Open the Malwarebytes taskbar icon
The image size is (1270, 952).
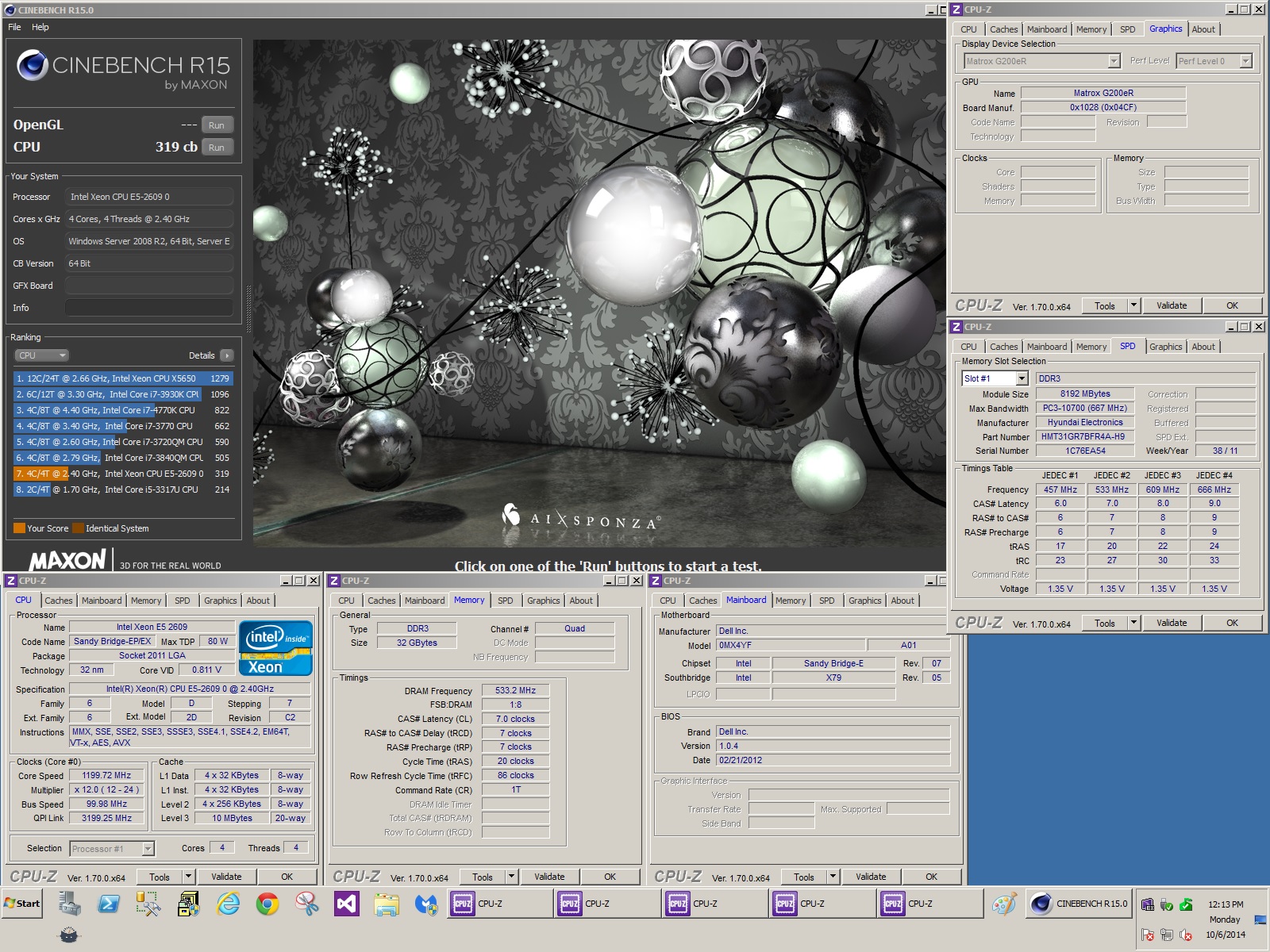(426, 903)
